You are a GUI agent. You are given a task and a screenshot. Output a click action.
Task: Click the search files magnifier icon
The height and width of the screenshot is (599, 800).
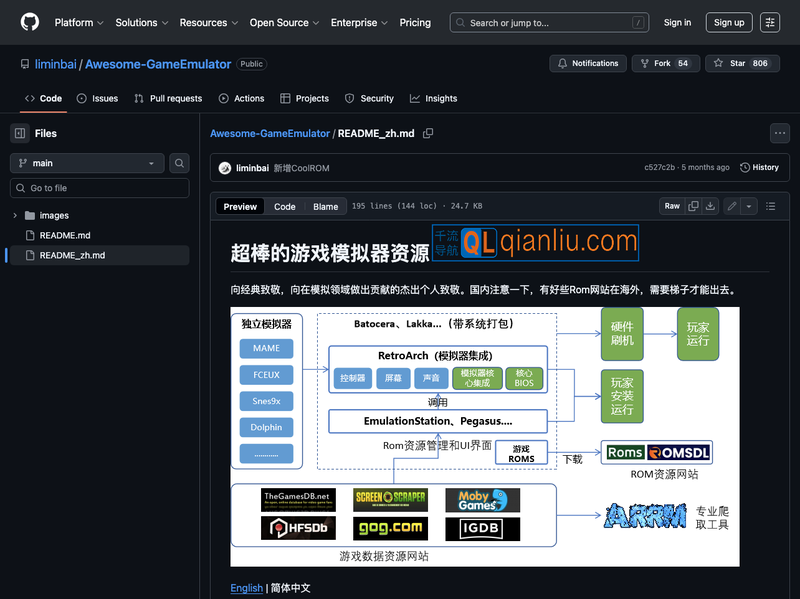point(179,163)
